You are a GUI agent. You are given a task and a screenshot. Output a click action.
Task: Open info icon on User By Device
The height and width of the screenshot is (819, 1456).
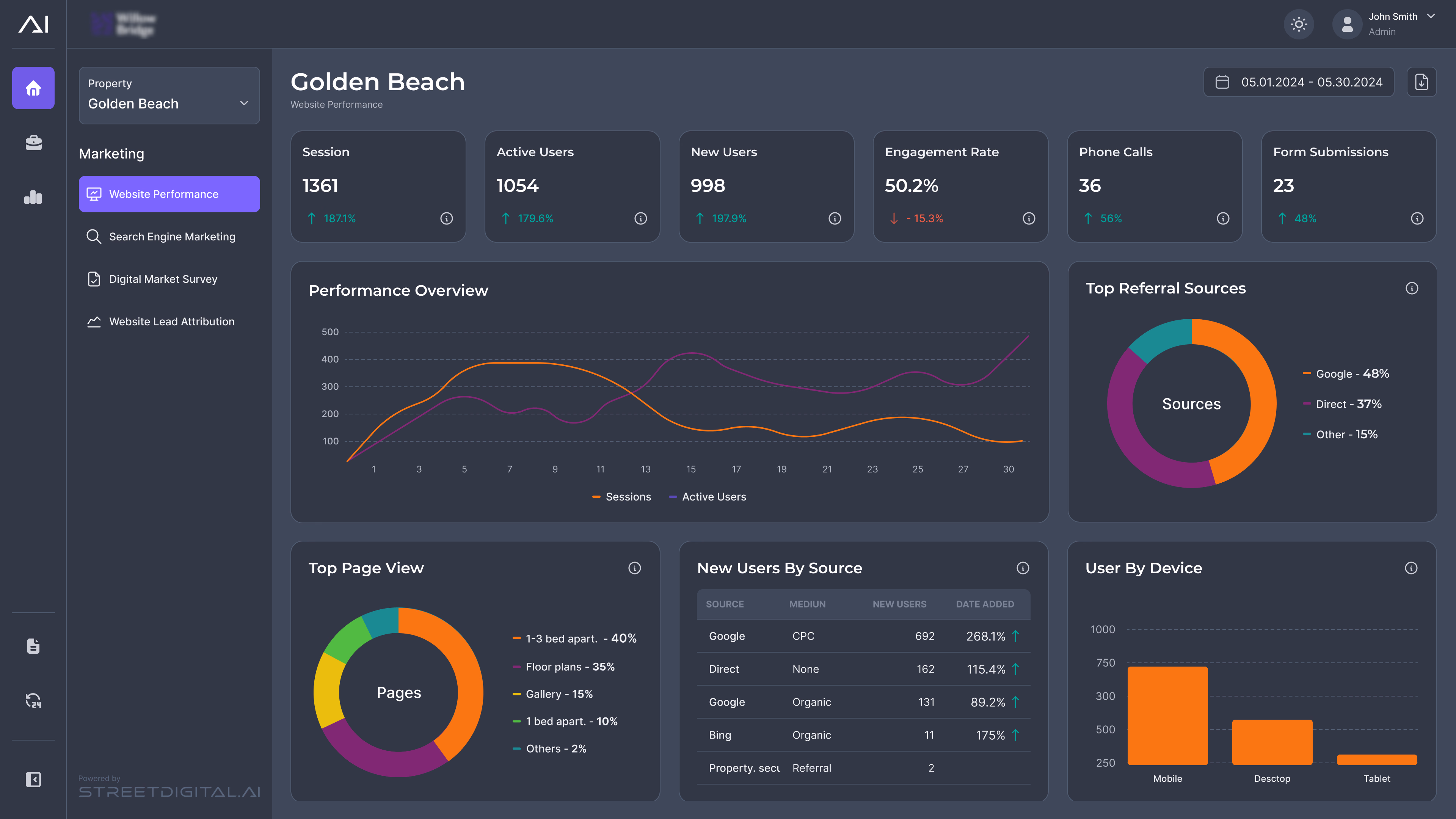[1411, 568]
